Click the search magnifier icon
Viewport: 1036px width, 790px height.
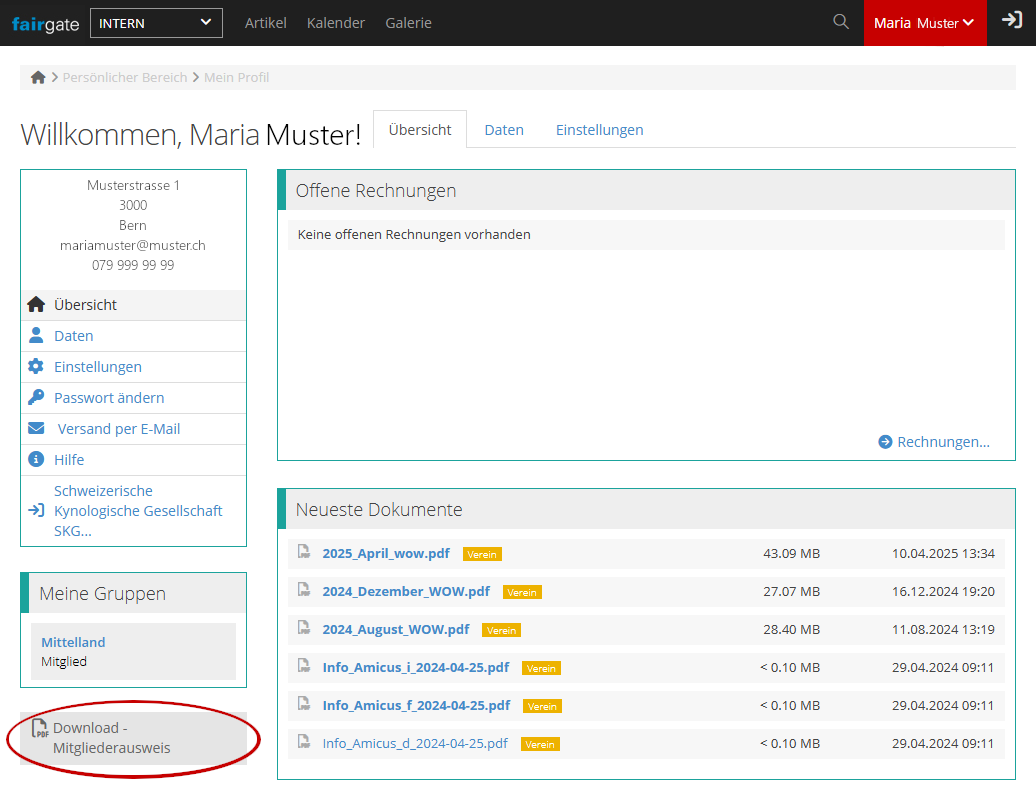coord(841,22)
